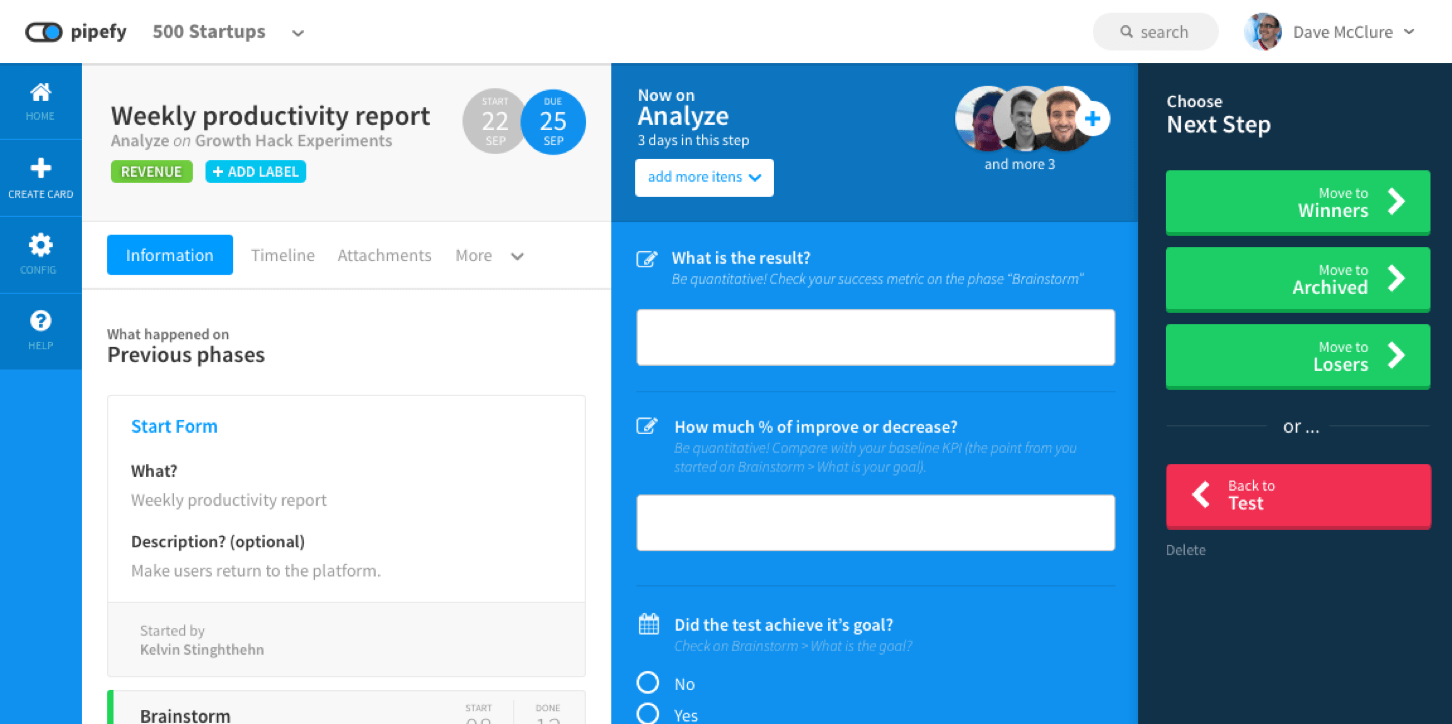Click arrow icon on Move to Losers

point(1396,356)
